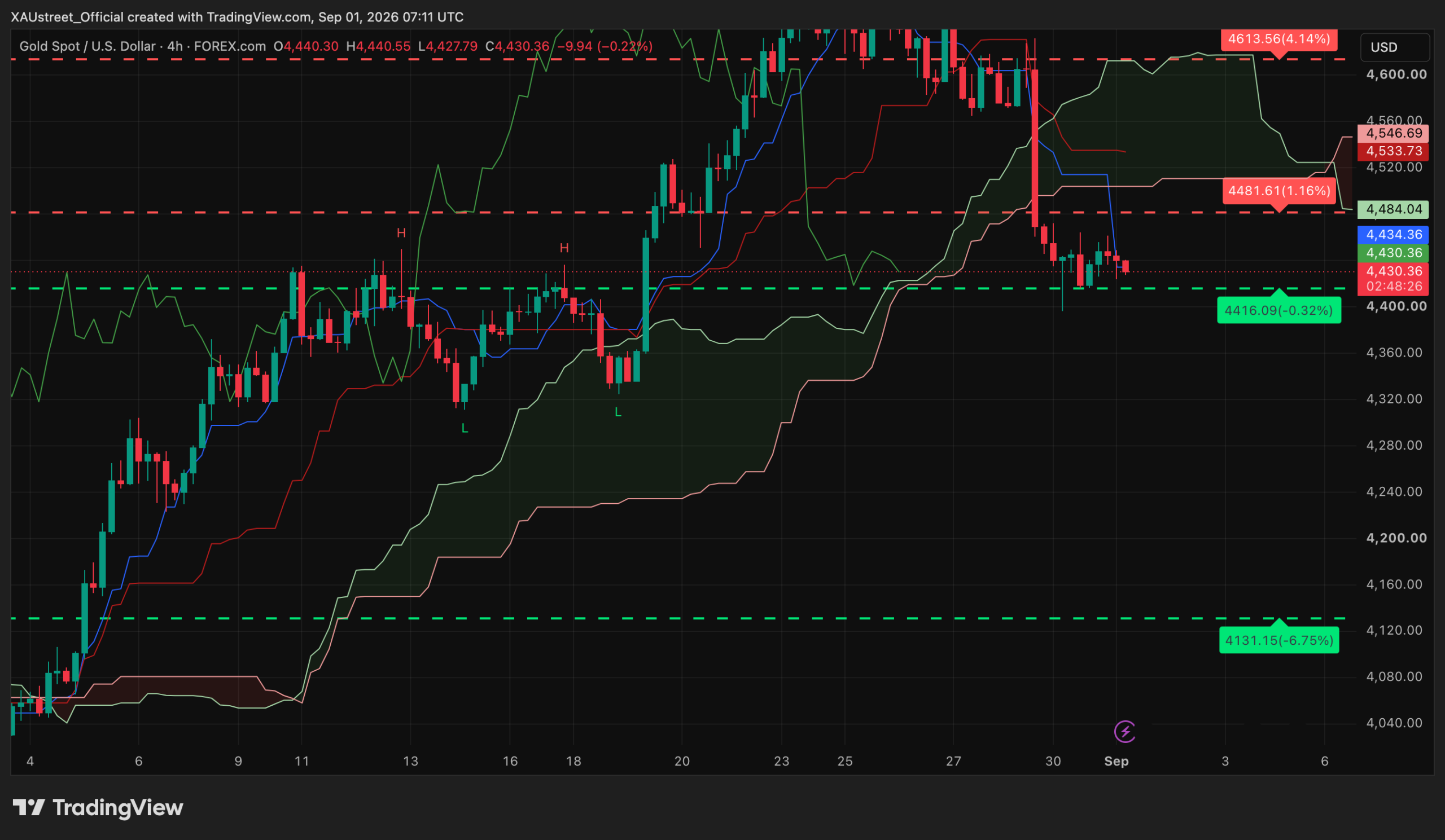Click the red H marker near the 18th
1445x840 pixels.
tap(564, 248)
